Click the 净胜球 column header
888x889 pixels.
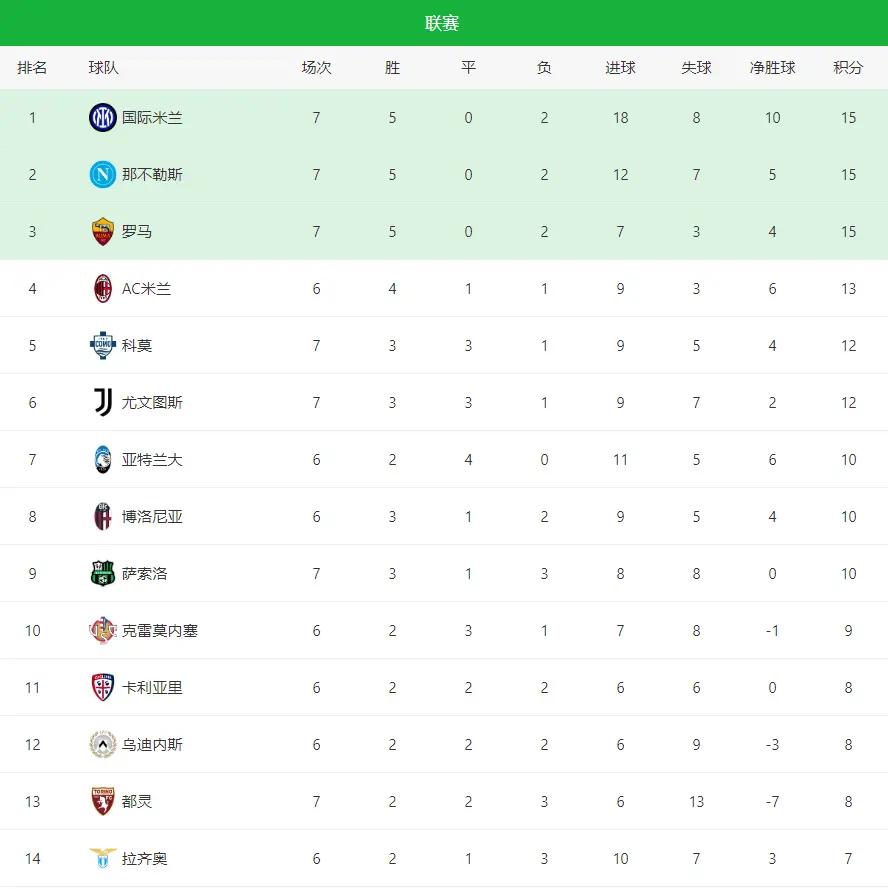click(x=773, y=68)
